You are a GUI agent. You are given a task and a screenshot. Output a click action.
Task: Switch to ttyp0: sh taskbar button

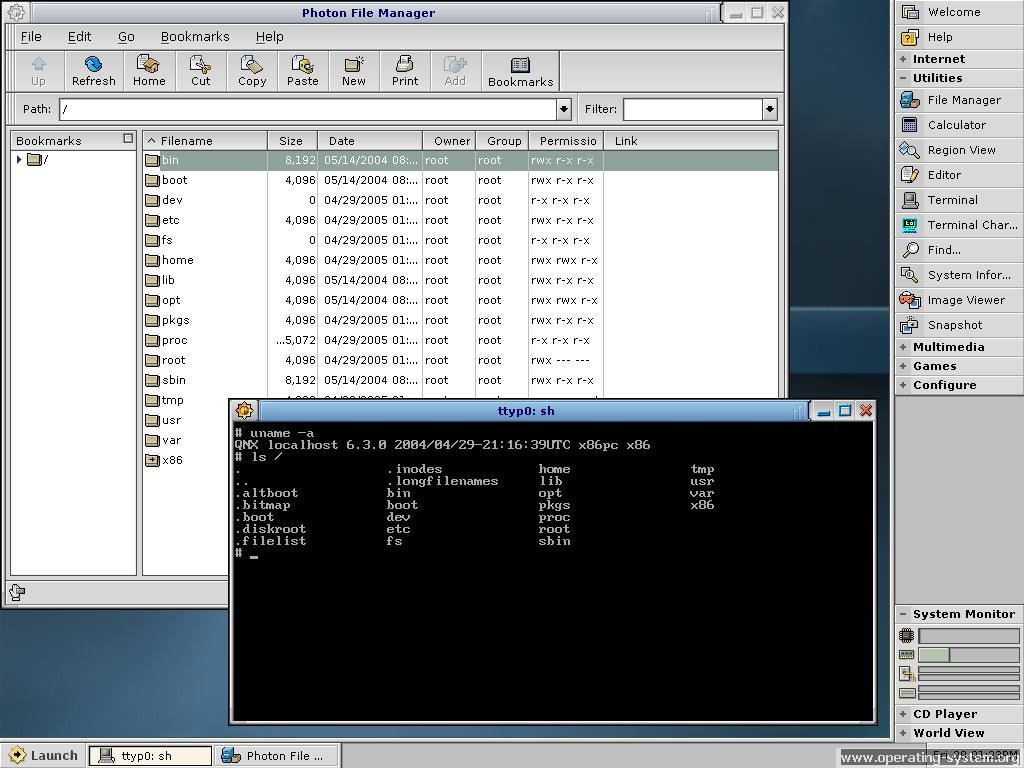[x=150, y=756]
